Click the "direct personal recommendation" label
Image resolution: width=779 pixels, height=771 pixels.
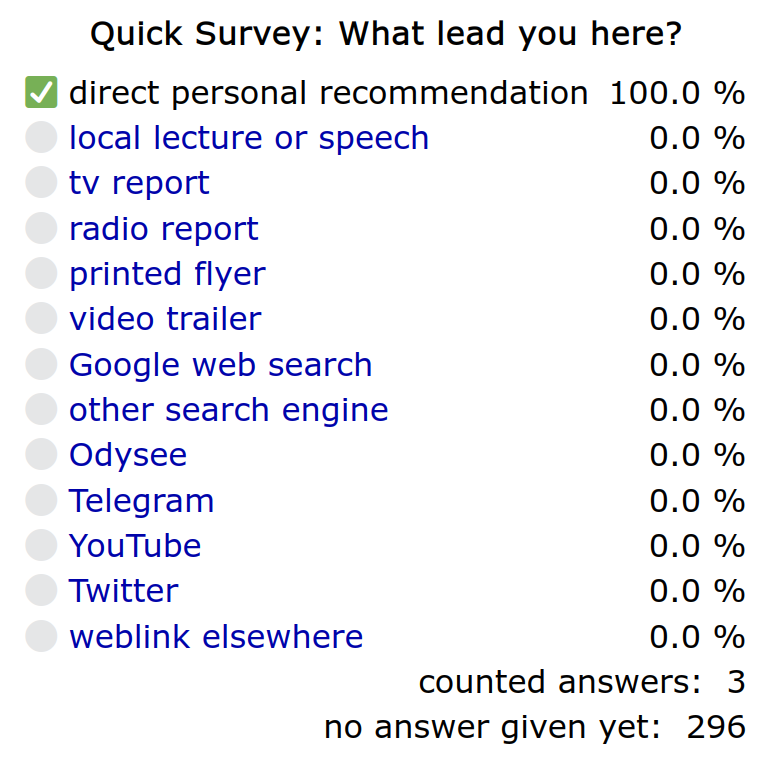pos(328,93)
